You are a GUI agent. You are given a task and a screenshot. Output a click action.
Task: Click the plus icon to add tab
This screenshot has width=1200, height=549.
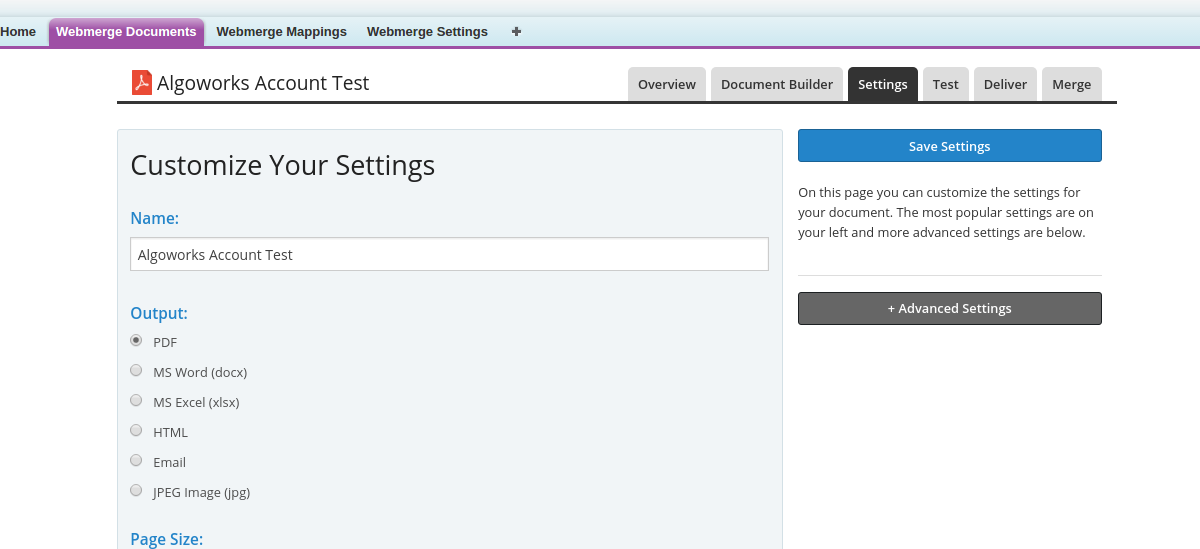point(516,32)
